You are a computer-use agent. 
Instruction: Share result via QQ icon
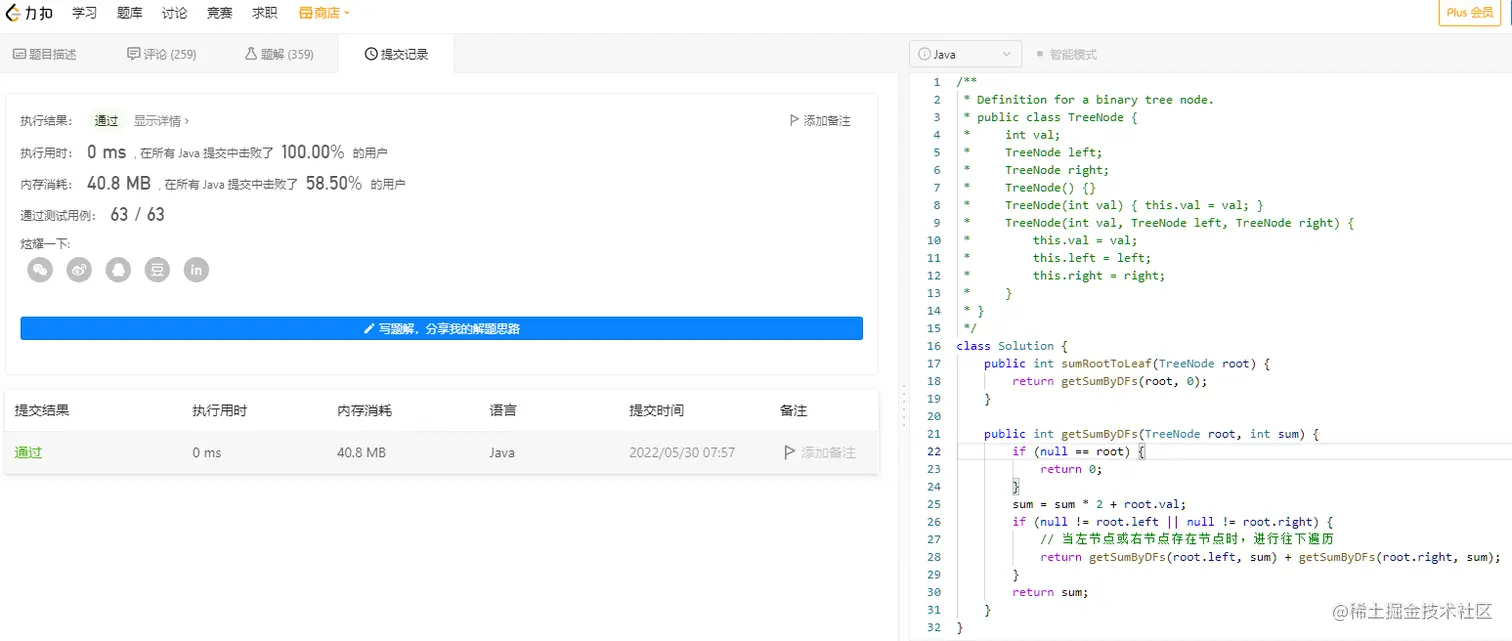(118, 270)
